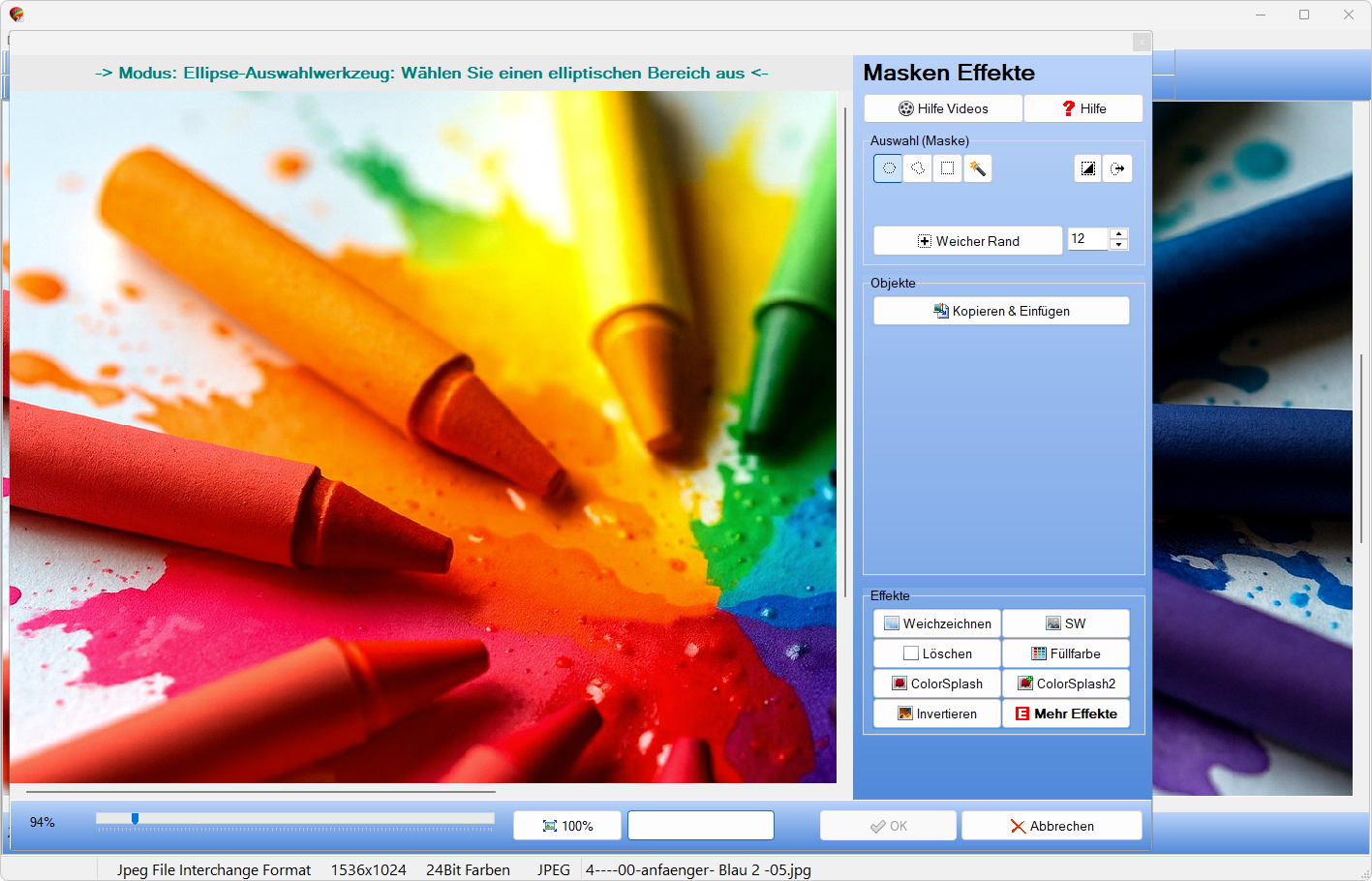Open Hilfe Videos

click(943, 108)
